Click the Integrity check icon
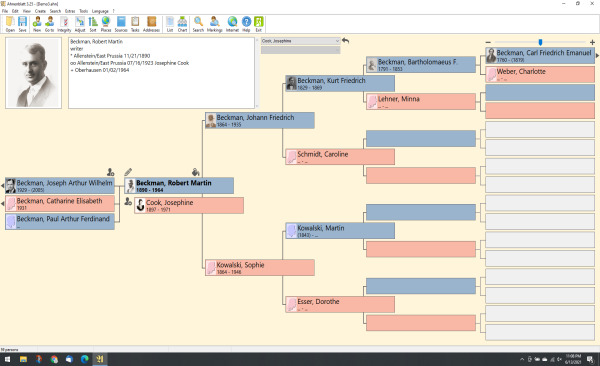The image size is (600, 366). pos(64,24)
